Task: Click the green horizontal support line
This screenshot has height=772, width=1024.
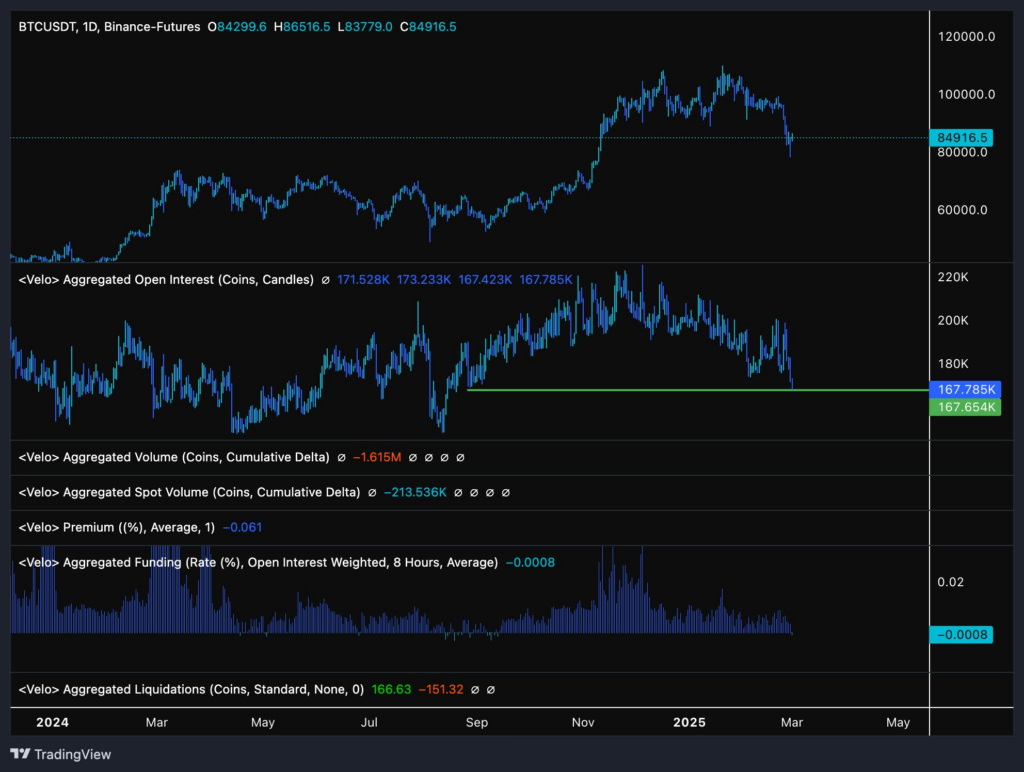Action: click(x=697, y=390)
